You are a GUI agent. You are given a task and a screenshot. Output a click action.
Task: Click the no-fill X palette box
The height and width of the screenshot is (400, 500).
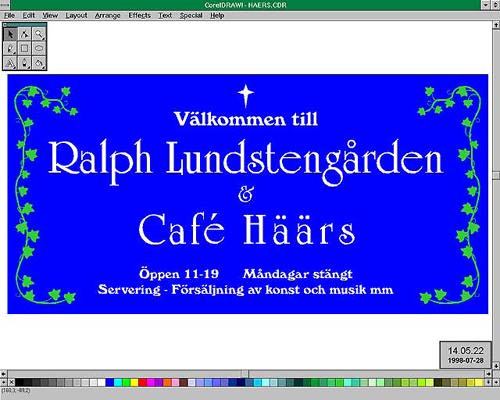tap(11, 382)
